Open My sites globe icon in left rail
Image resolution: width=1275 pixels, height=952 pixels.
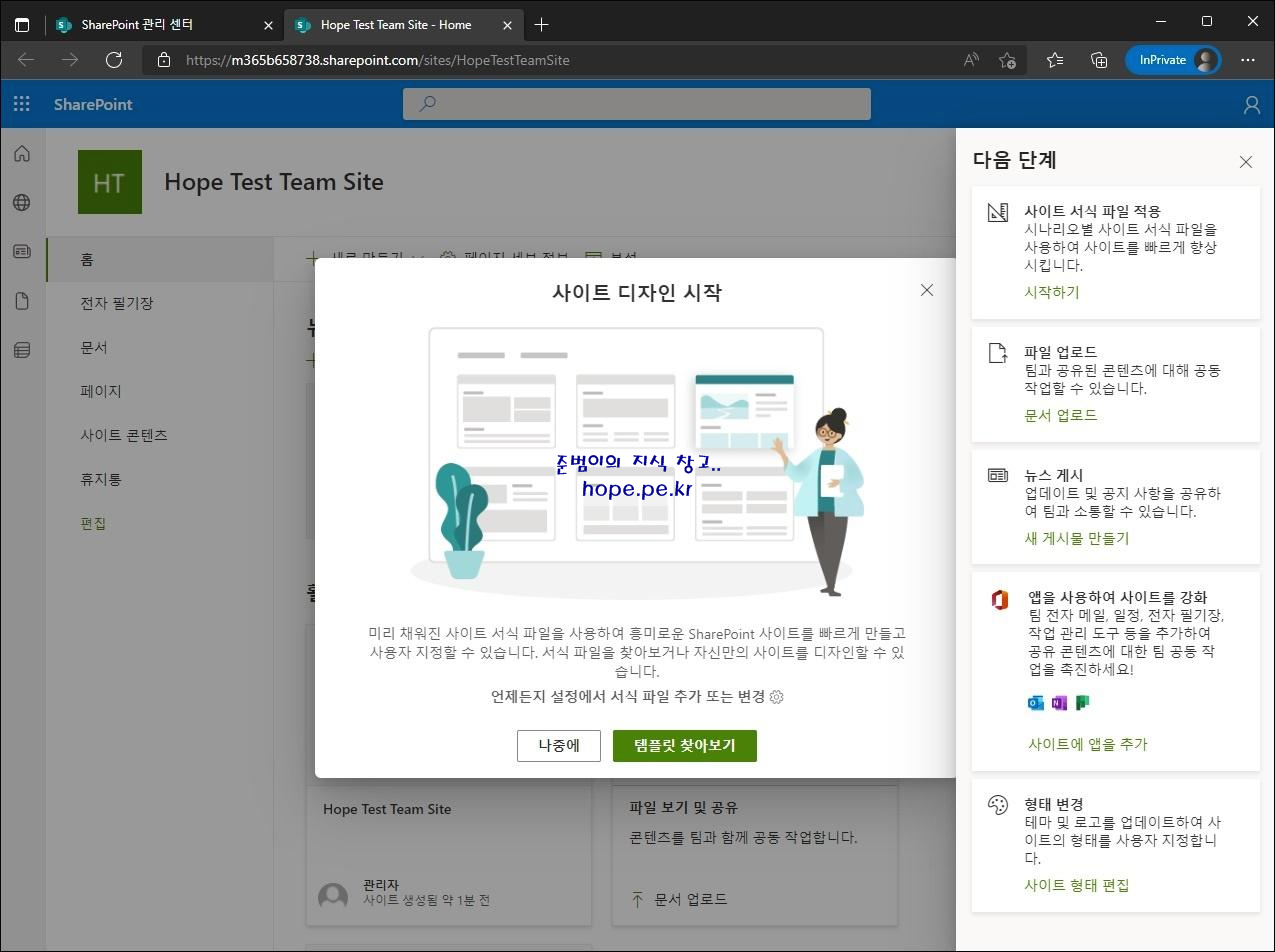(22, 203)
